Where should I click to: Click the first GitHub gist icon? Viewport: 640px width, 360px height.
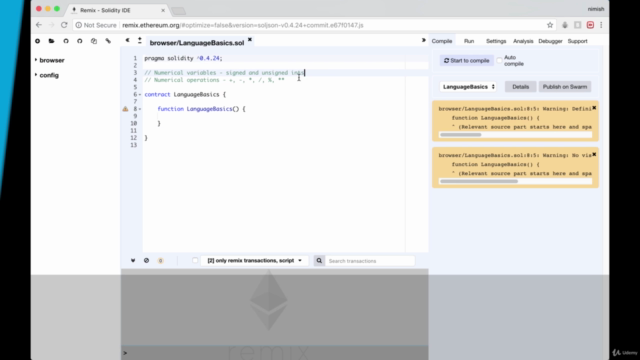tap(66, 41)
